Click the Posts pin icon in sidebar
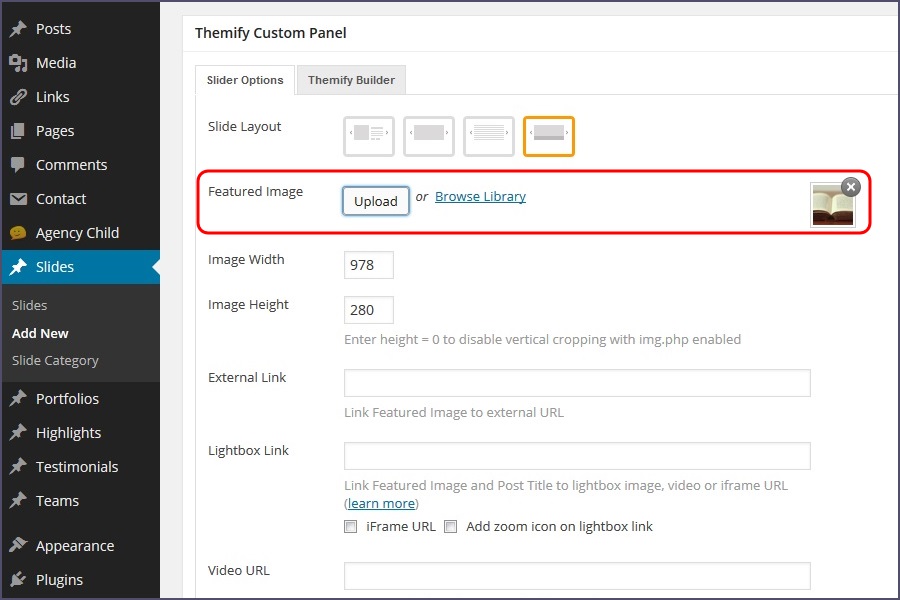Viewport: 900px width, 600px height. coord(18,29)
